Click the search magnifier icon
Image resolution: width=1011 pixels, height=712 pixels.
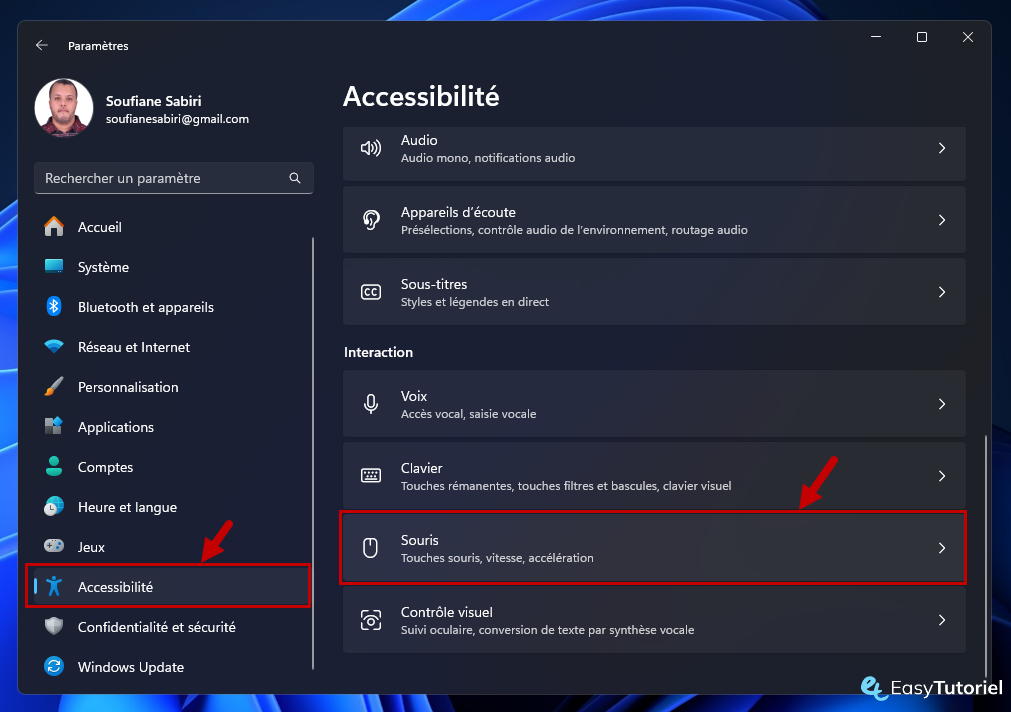point(295,178)
